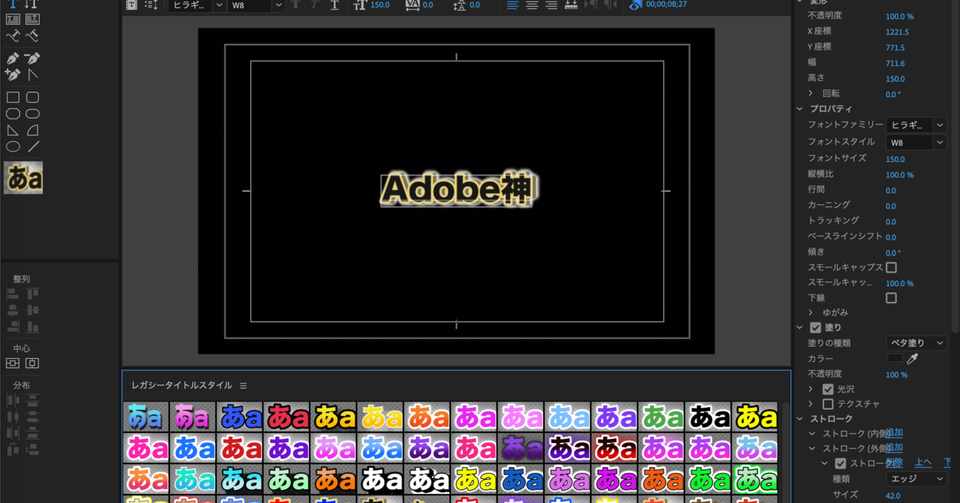960x503 pixels.
Task: Click 追加 next to ストローク (外側)
Action: (x=894, y=449)
